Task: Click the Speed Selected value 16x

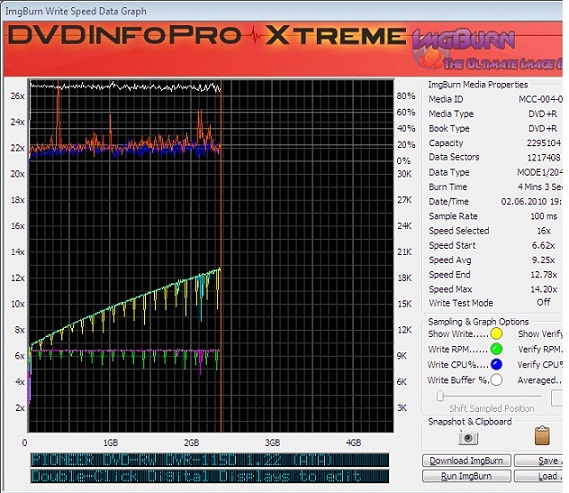Action: pos(544,231)
